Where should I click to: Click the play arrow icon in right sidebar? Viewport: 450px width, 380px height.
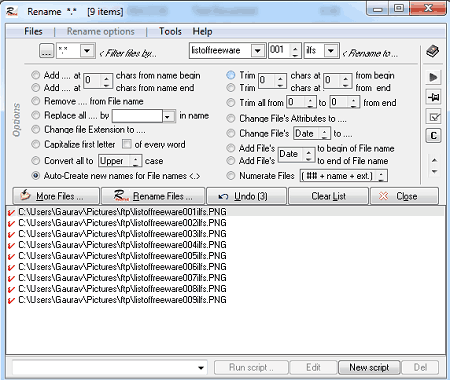tap(433, 77)
